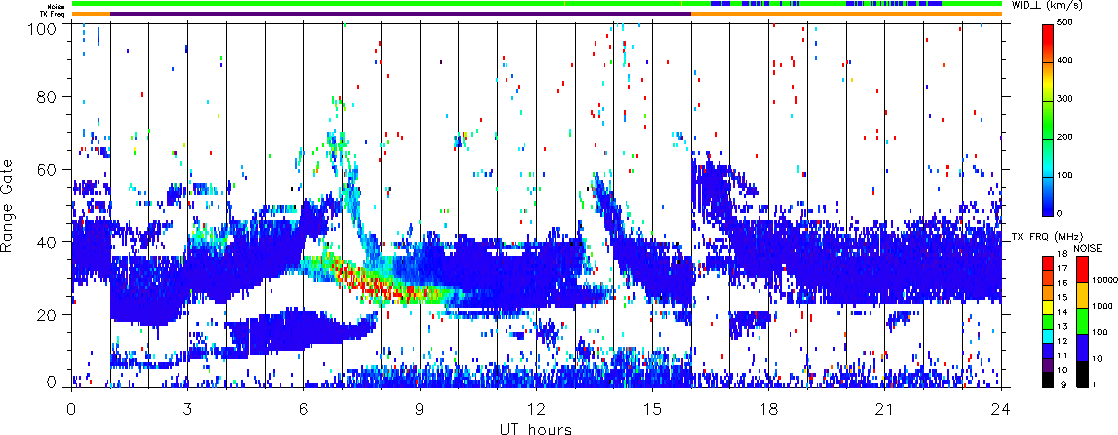This screenshot has width=1118, height=435.
Task: Click the 12 tick on UT hours axis
Action: [536, 410]
